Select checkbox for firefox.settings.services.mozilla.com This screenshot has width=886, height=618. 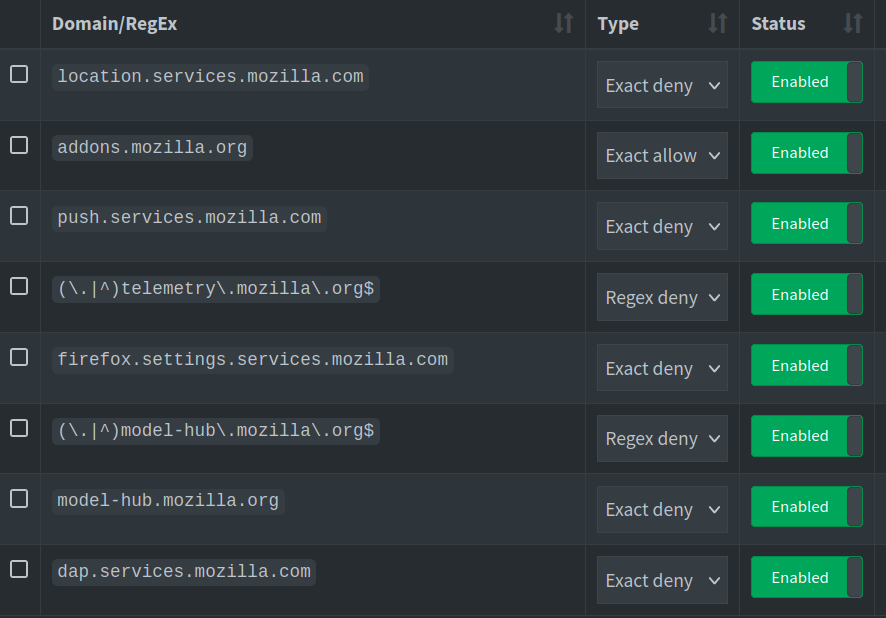(19, 357)
